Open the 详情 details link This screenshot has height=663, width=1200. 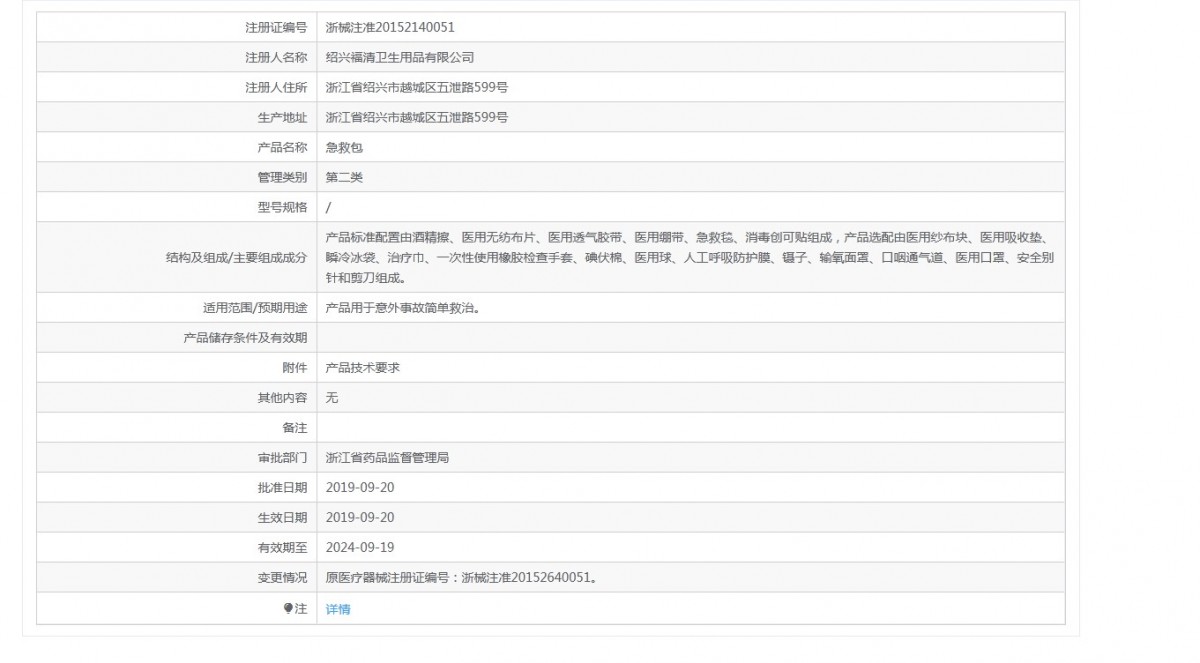[338, 609]
